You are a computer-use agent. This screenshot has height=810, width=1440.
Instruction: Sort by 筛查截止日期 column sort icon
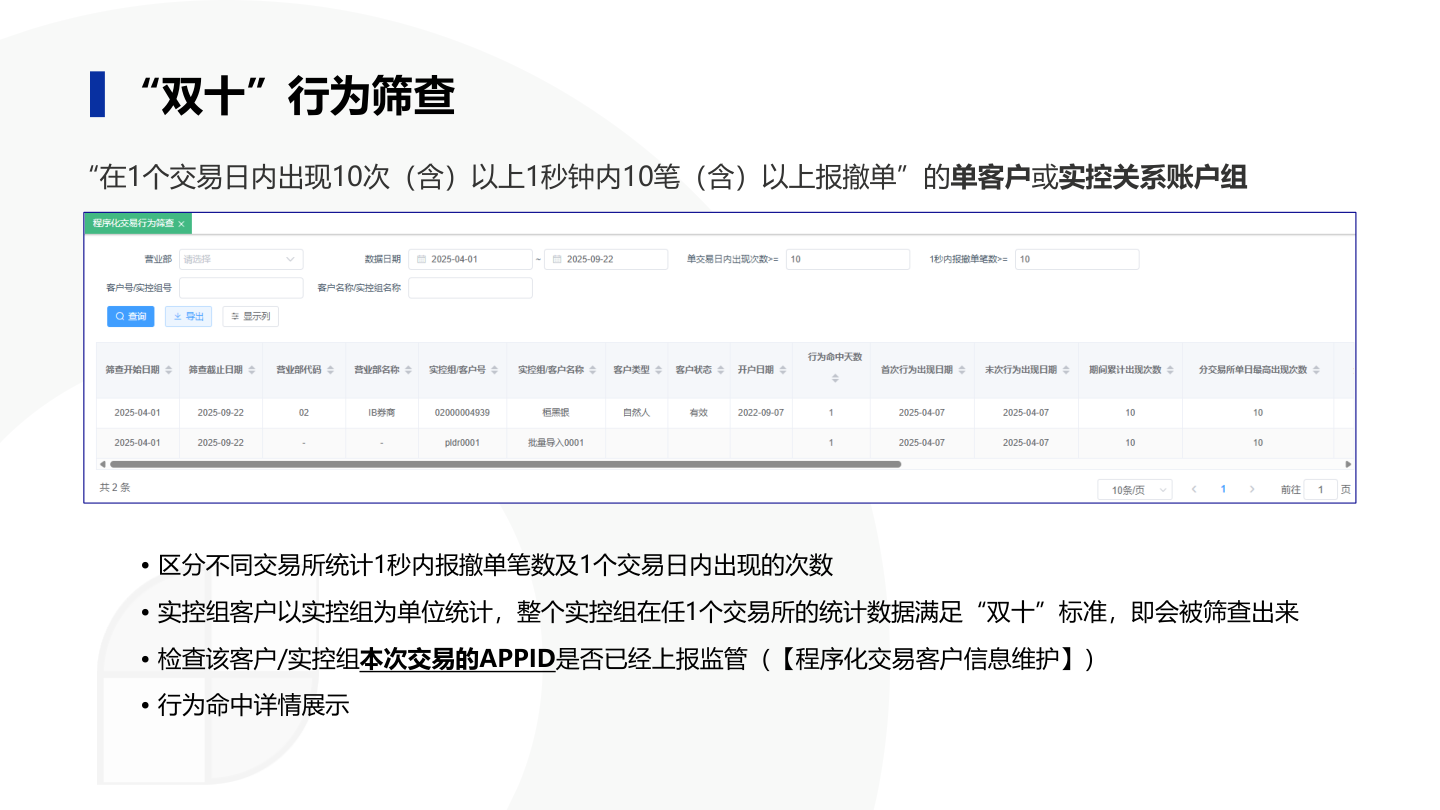[x=252, y=370]
